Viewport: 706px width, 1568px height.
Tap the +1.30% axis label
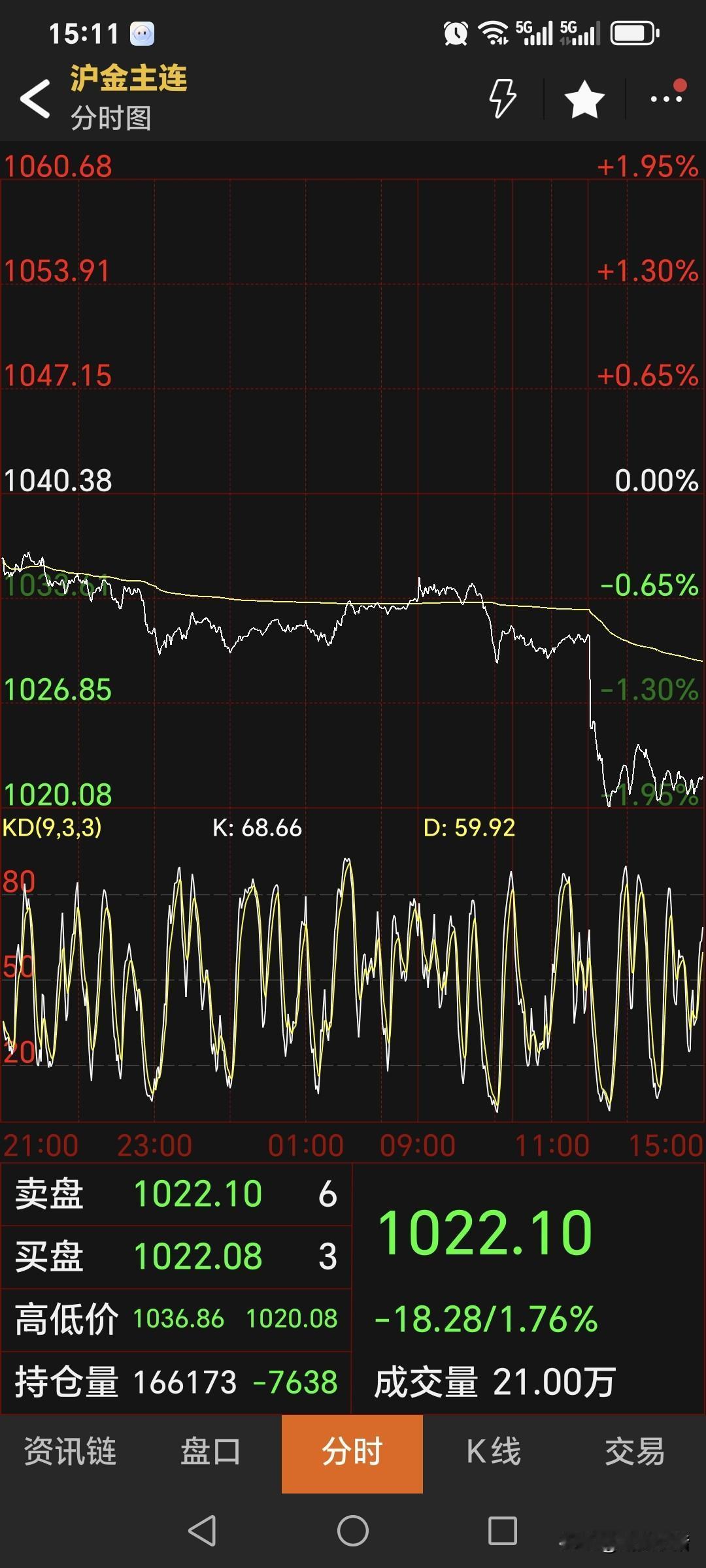[647, 271]
